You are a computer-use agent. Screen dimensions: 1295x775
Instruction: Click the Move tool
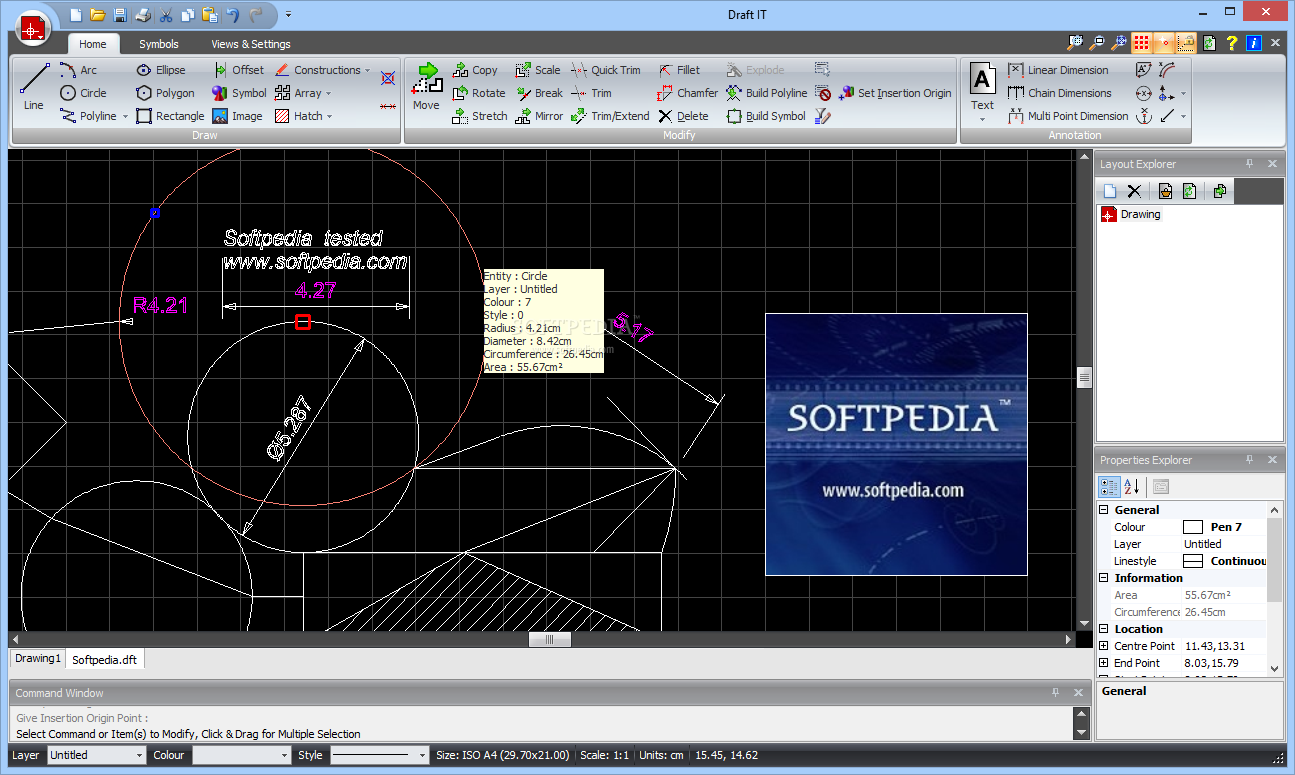[426, 86]
